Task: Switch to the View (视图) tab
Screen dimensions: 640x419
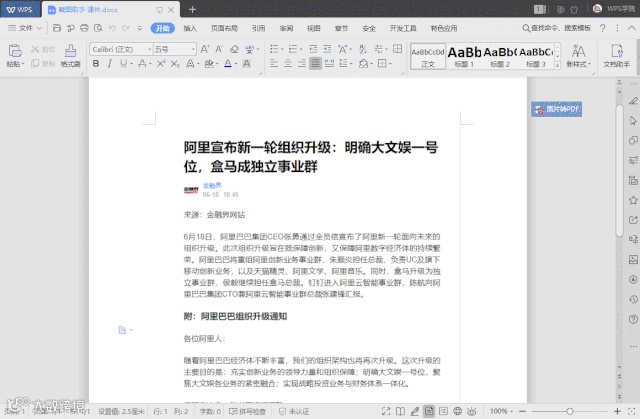Action: (313, 28)
